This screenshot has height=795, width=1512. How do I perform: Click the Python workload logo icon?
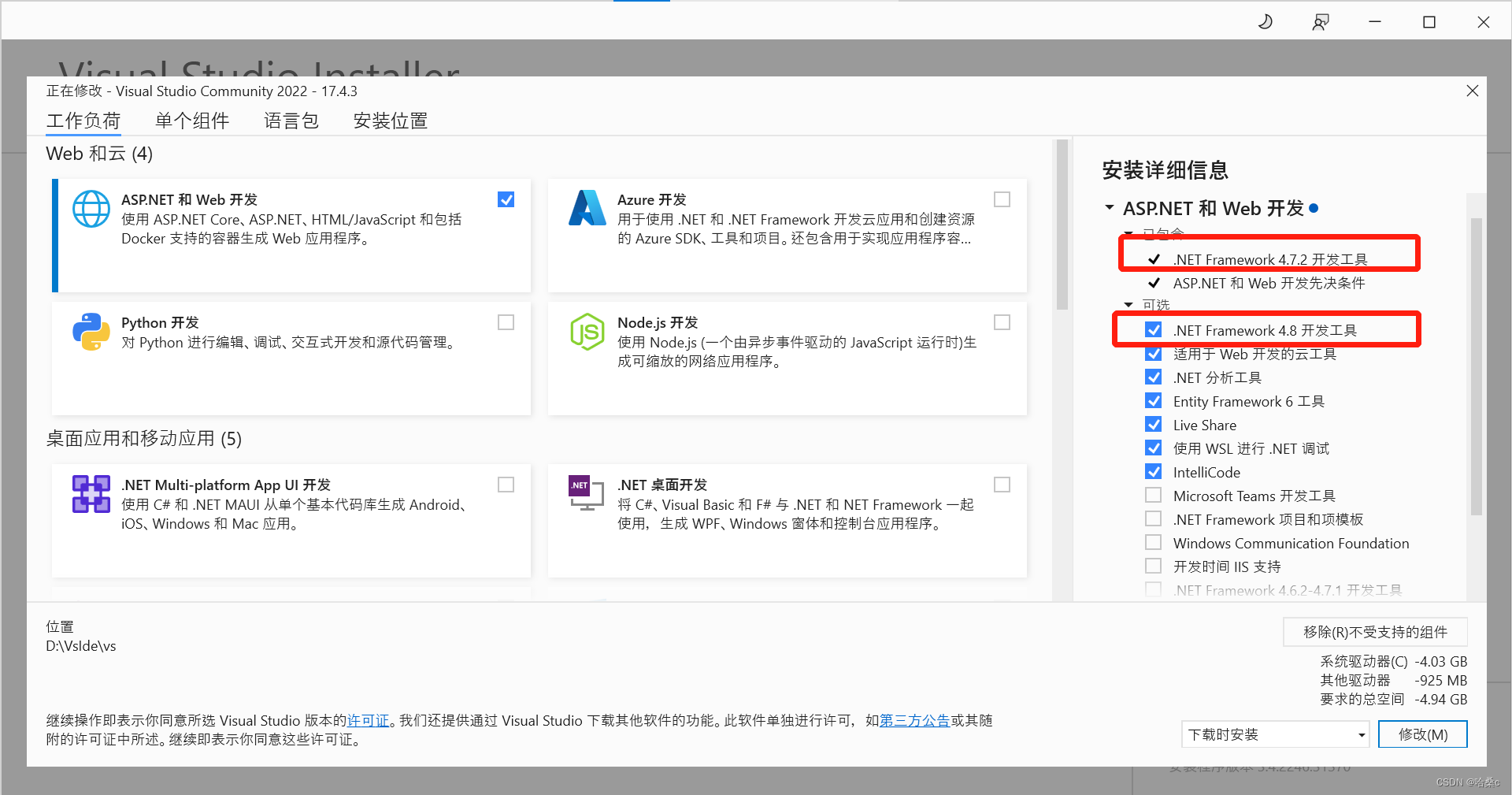click(x=91, y=332)
